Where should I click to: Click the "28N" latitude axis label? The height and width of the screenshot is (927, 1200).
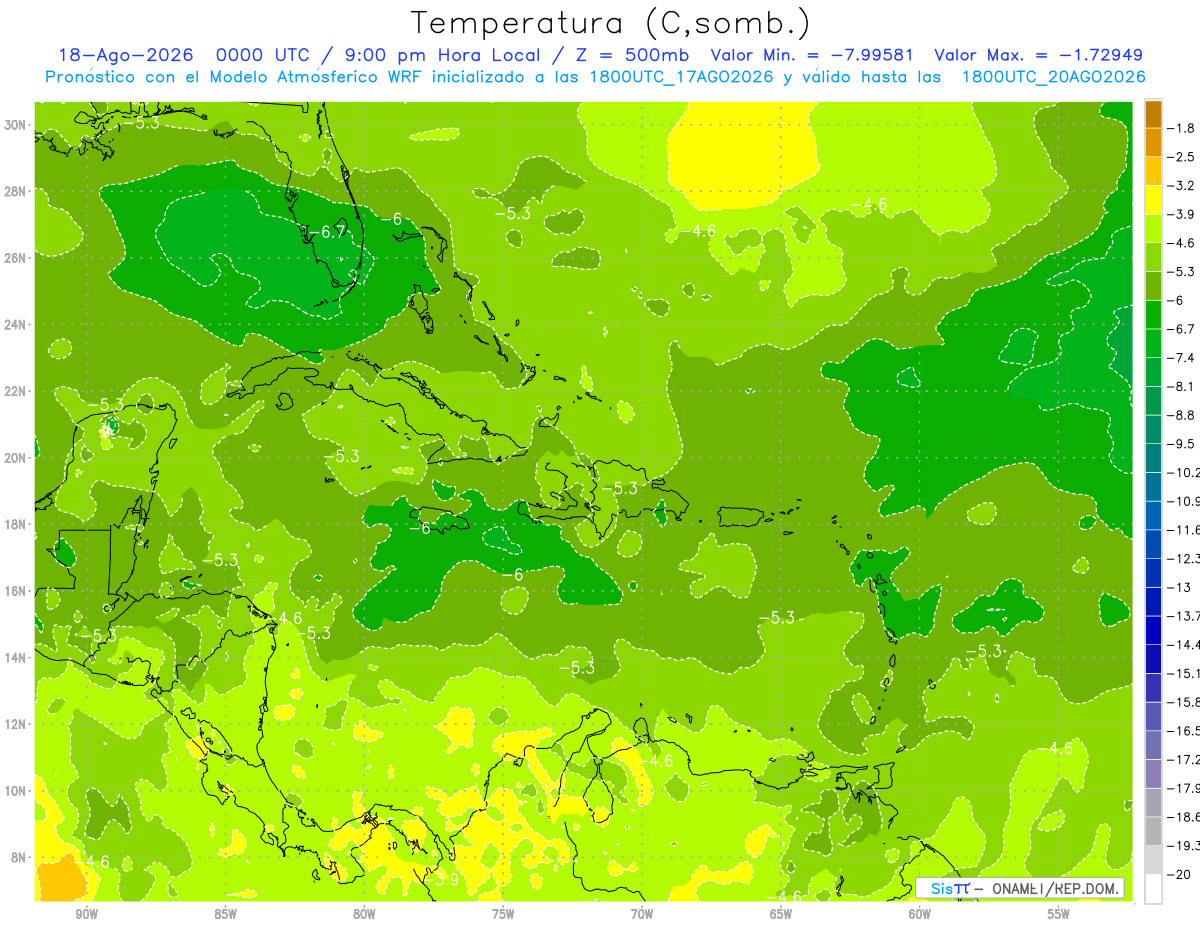tap(16, 191)
